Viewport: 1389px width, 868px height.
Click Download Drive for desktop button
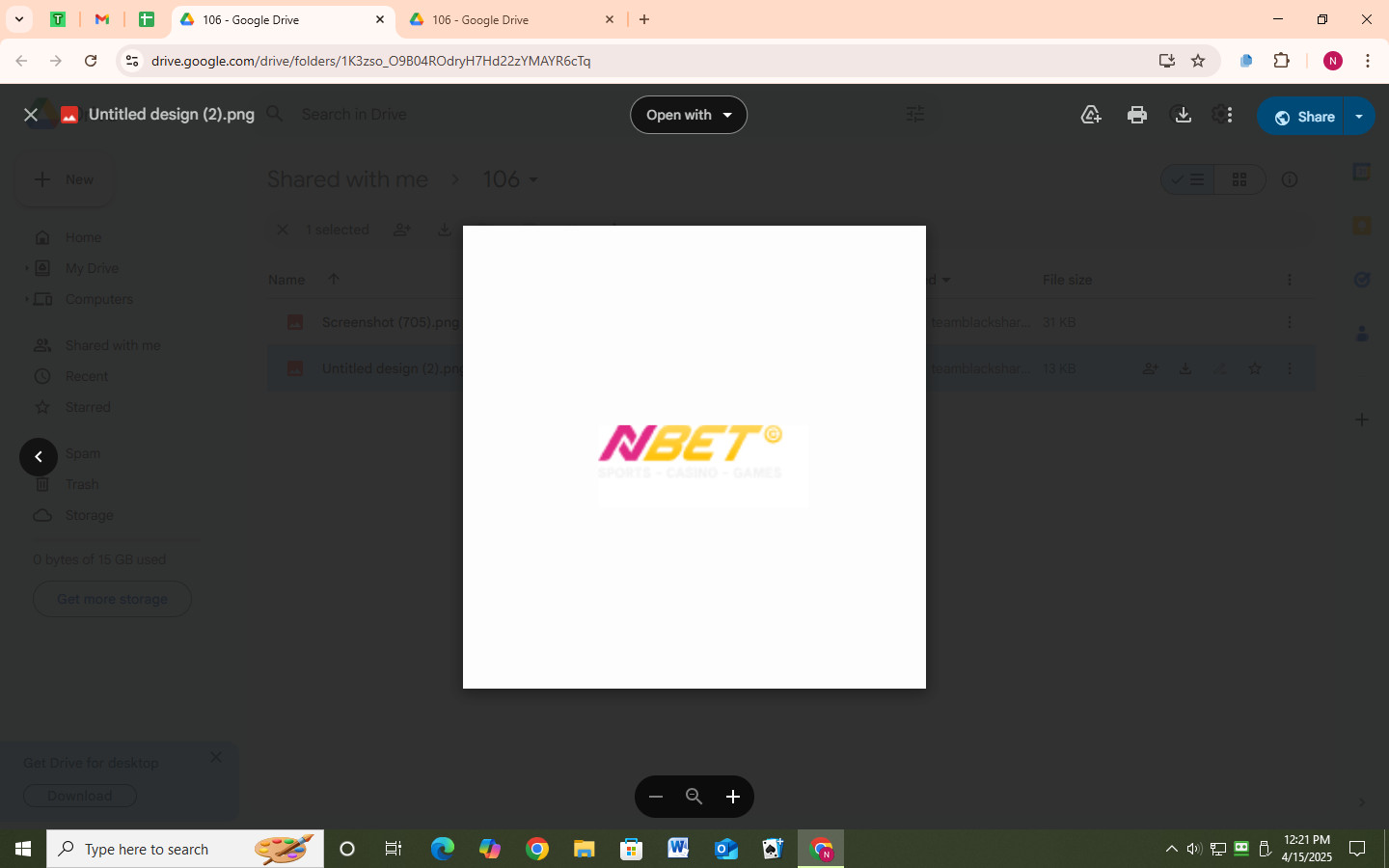[80, 796]
